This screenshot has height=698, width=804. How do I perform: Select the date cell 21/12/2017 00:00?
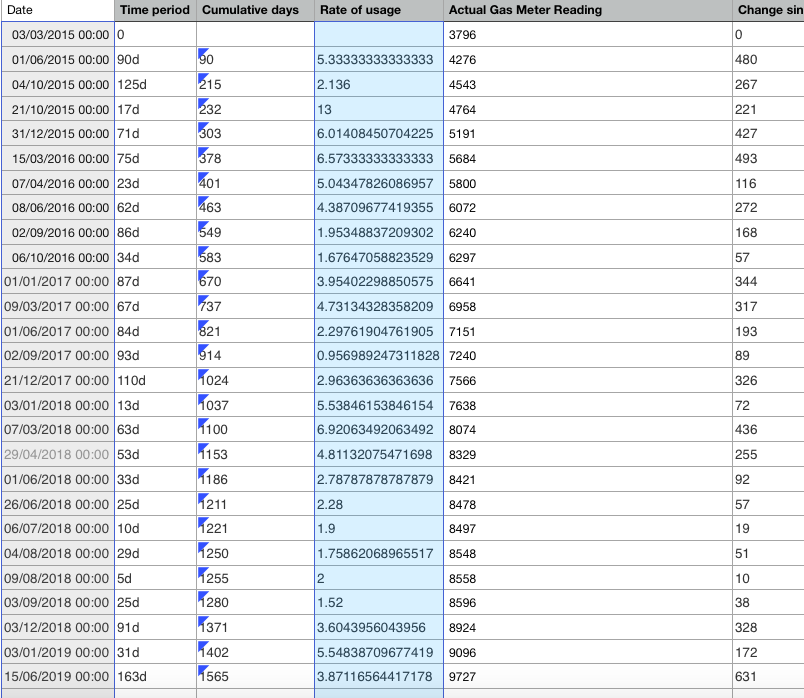point(58,381)
